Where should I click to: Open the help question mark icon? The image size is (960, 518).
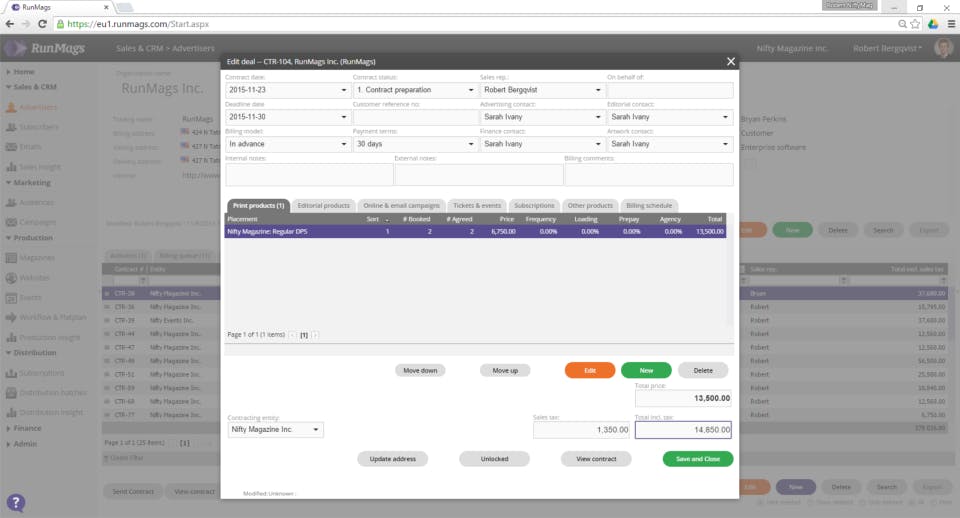pyautogui.click(x=16, y=503)
